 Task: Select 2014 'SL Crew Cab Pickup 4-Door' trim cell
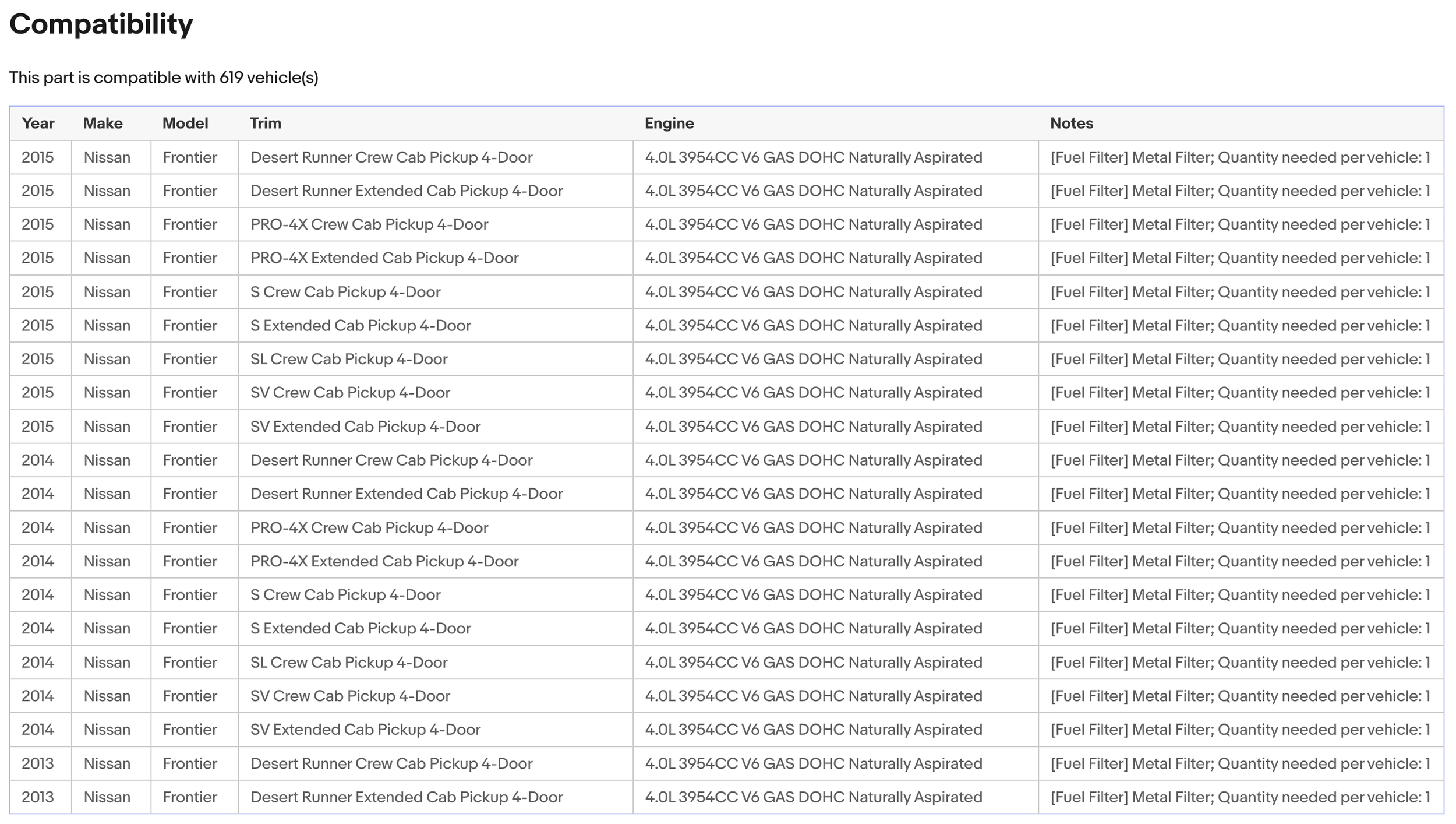point(436,663)
